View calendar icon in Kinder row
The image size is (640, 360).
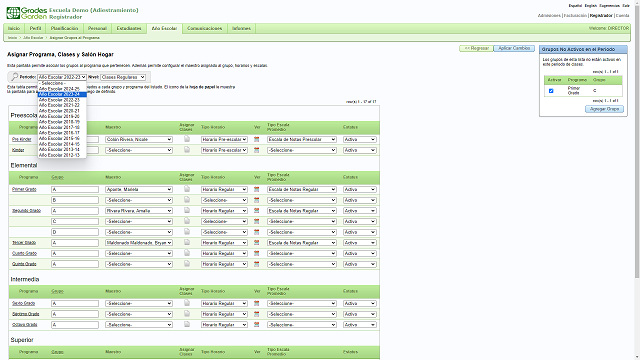pos(256,150)
